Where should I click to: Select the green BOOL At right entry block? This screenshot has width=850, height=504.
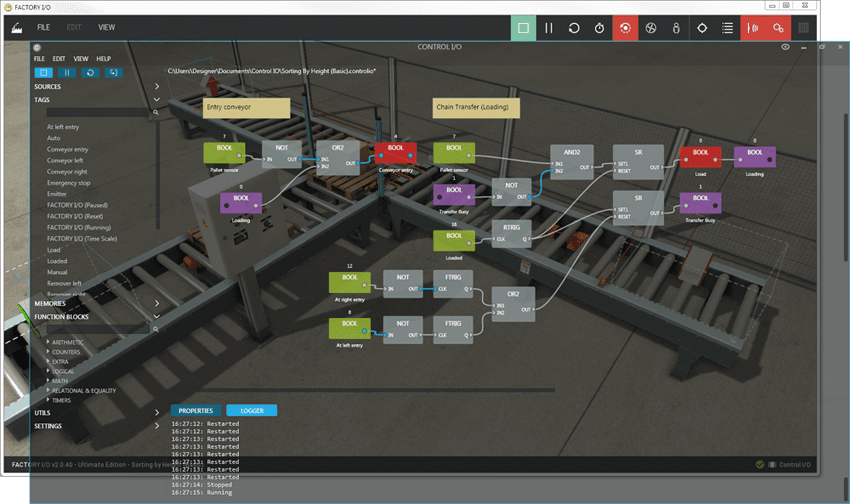click(x=350, y=282)
